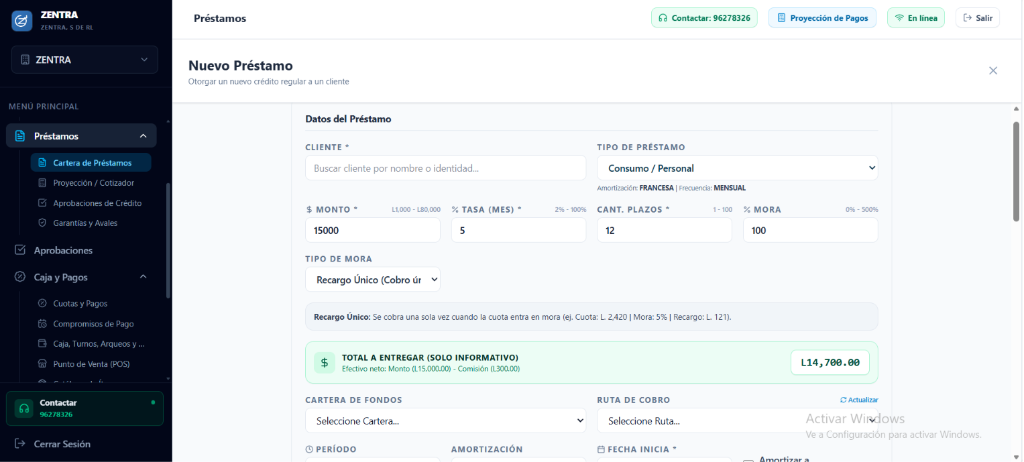Click the Cant. Plazos field showing 12

(x=664, y=230)
